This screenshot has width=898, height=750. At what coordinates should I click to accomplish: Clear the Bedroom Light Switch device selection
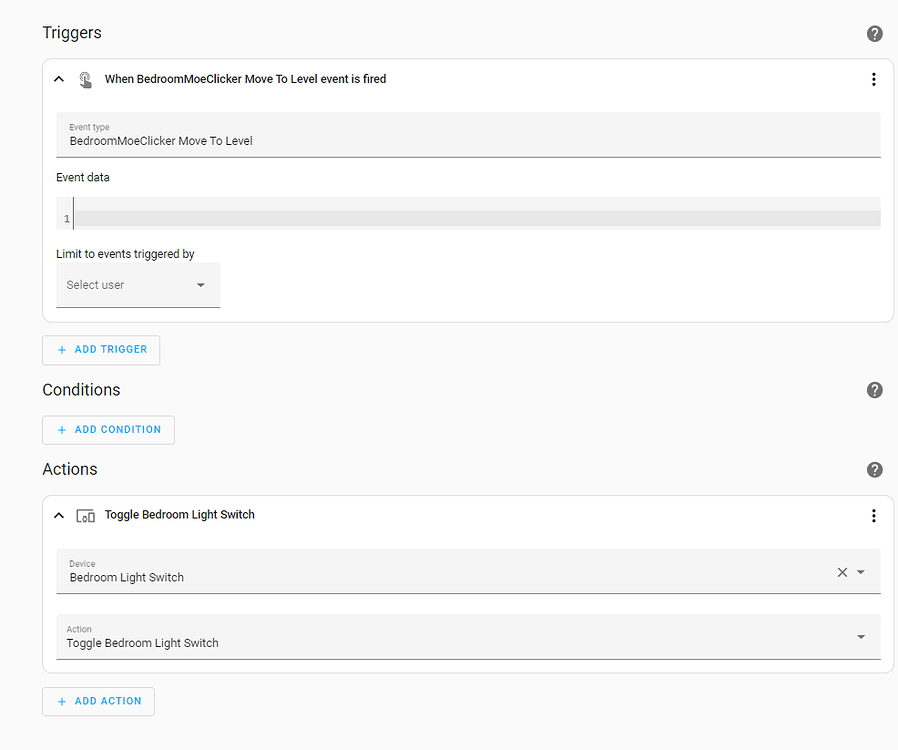point(842,572)
